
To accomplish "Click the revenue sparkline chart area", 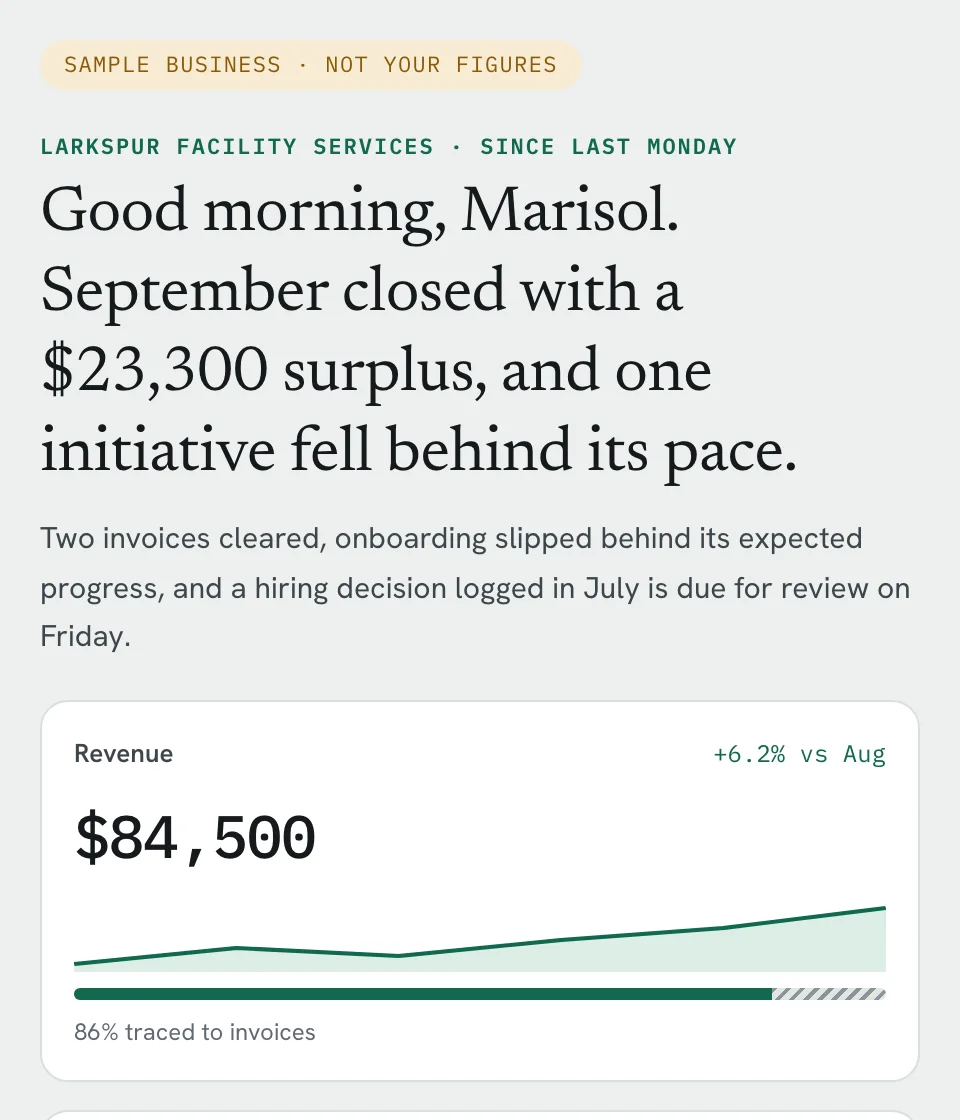I will tap(480, 939).
